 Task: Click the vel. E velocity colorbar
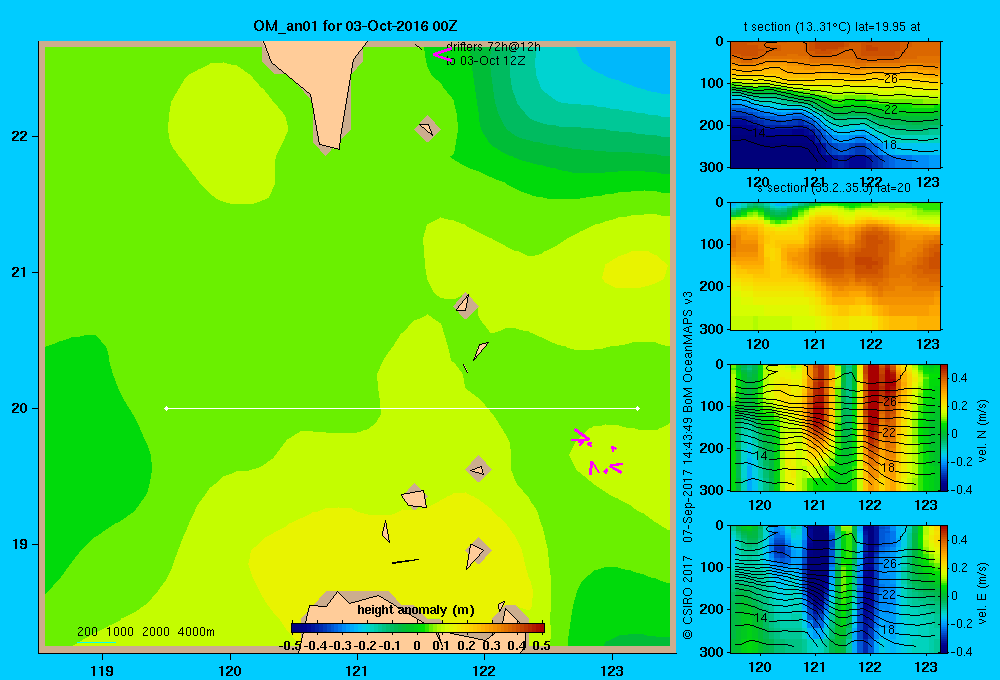[x=944, y=588]
